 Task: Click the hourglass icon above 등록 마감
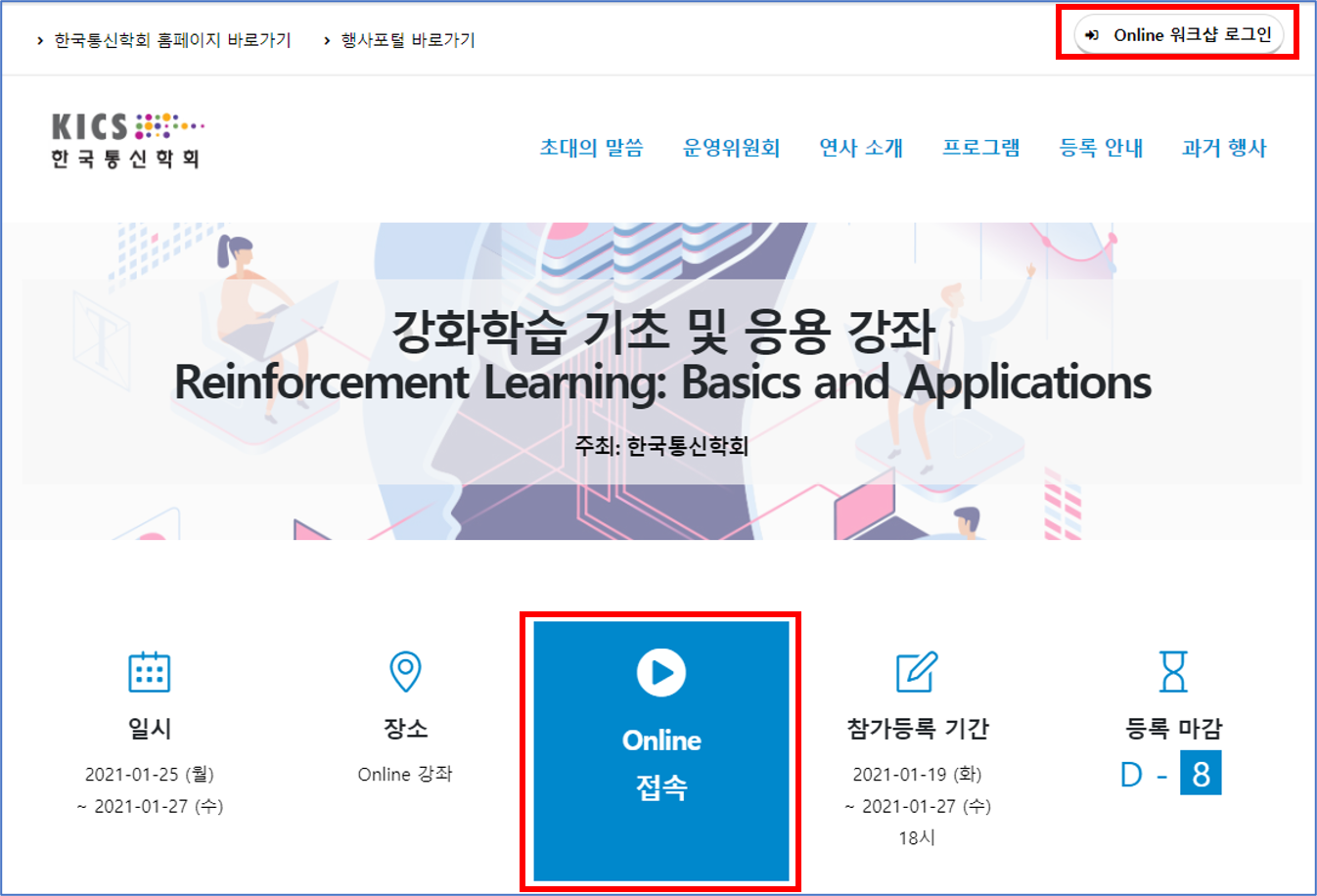tap(1173, 672)
